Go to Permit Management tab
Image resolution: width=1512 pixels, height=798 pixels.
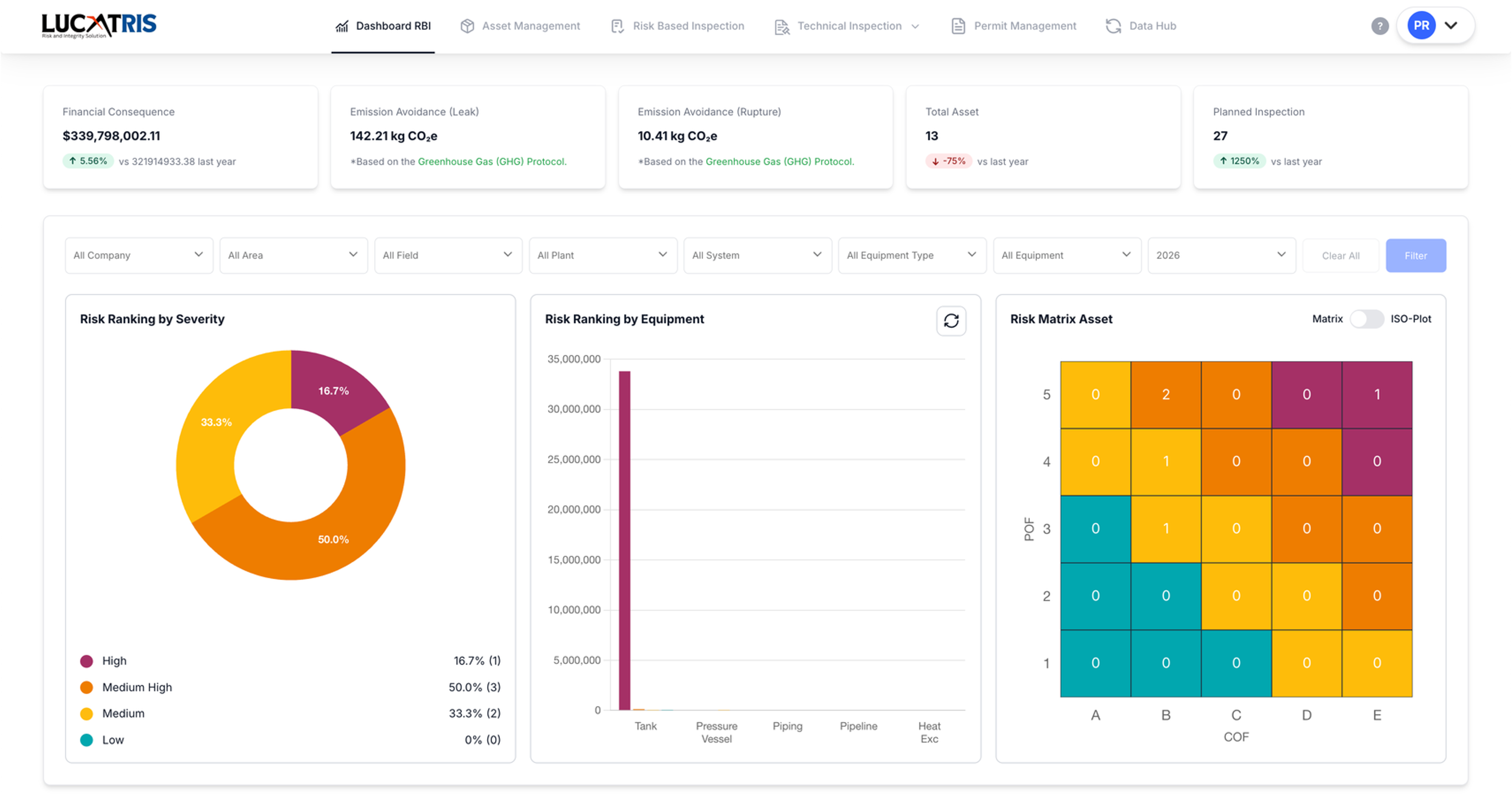(x=1014, y=26)
